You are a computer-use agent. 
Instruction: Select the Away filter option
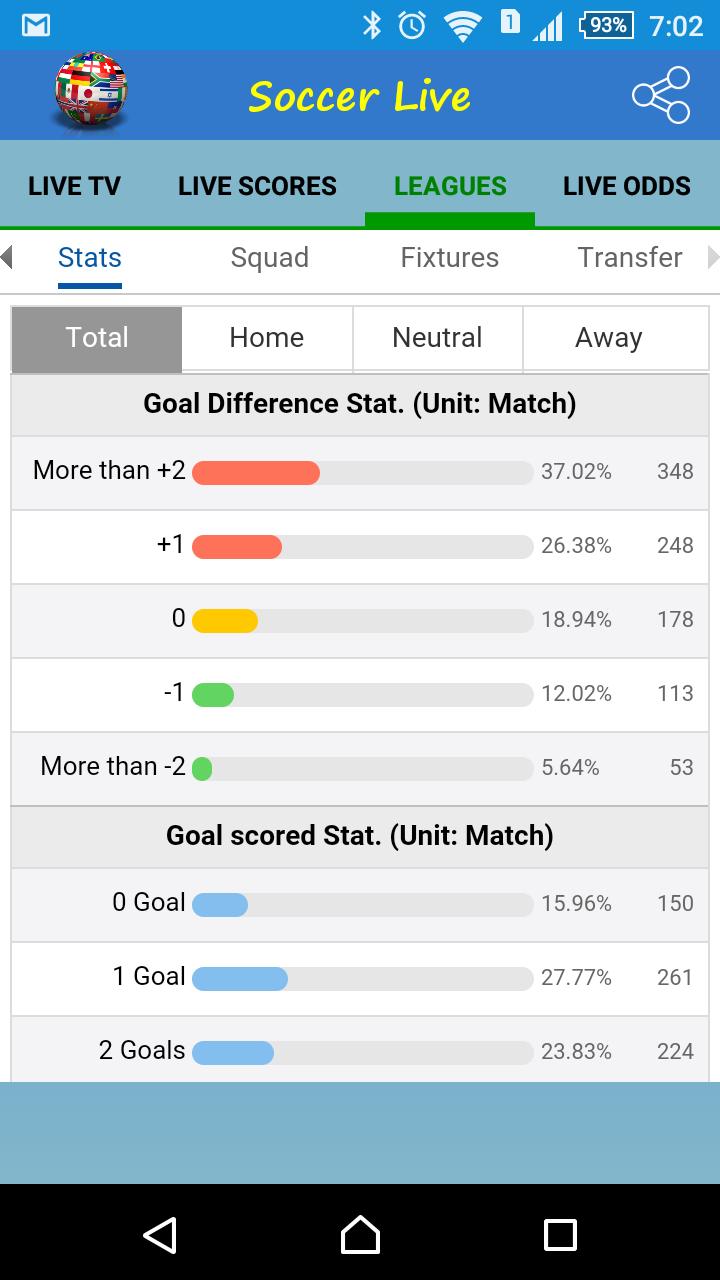pos(609,338)
